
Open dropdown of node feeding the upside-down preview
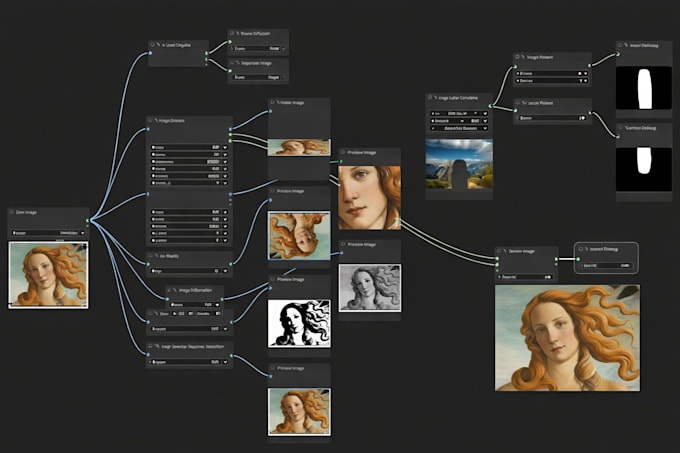(x=225, y=271)
